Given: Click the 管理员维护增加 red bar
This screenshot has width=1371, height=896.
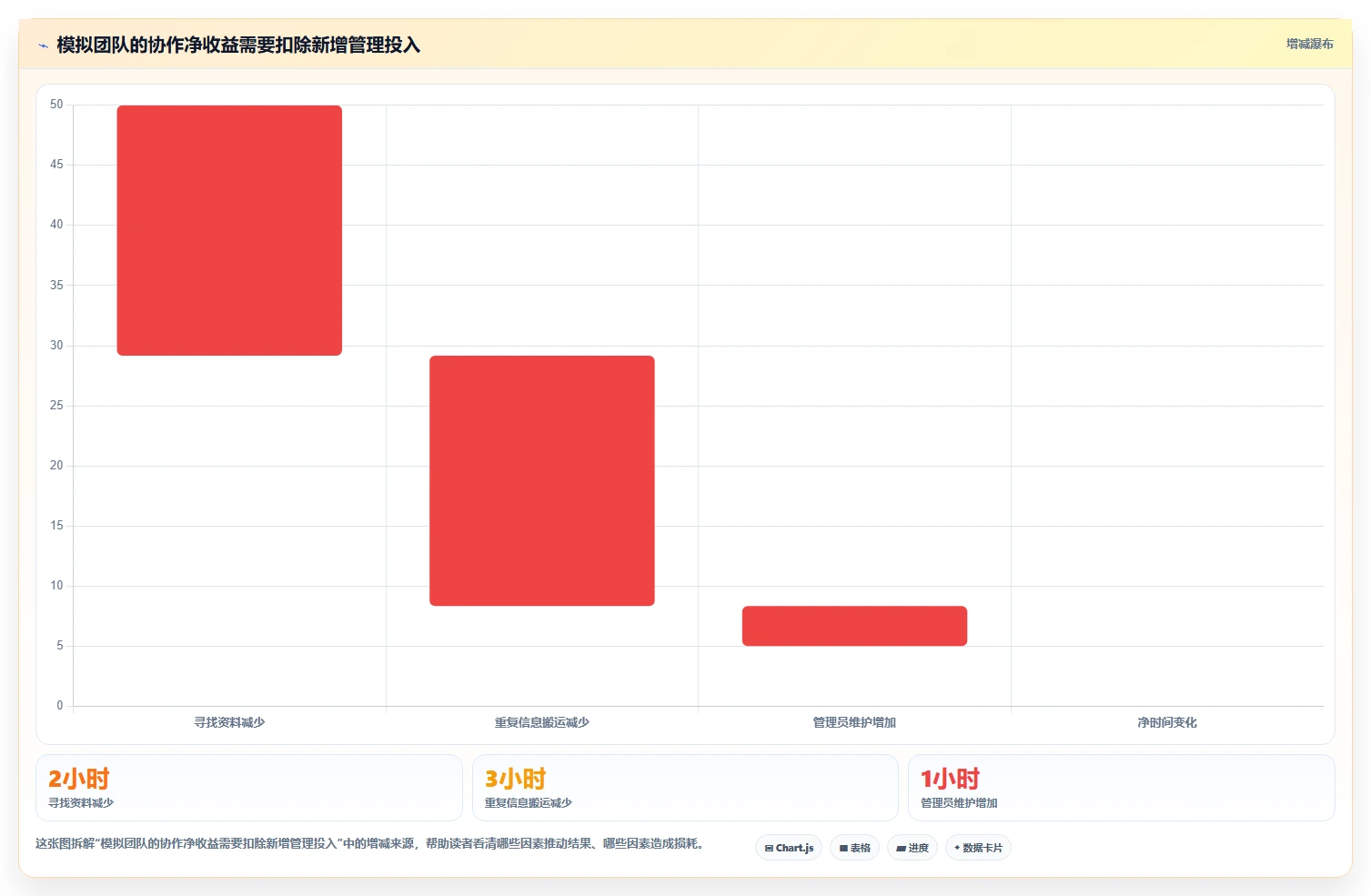Looking at the screenshot, I should tap(854, 626).
